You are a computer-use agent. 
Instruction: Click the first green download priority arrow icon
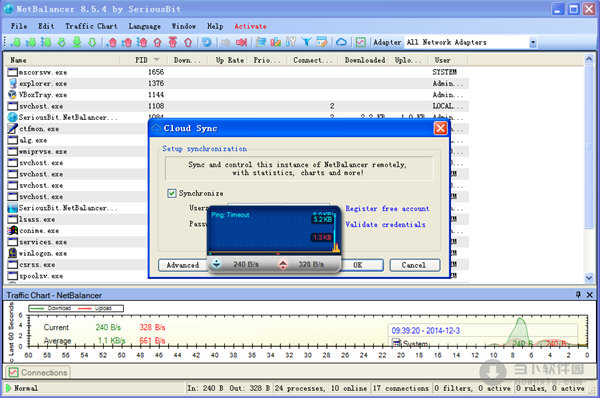pos(16,42)
